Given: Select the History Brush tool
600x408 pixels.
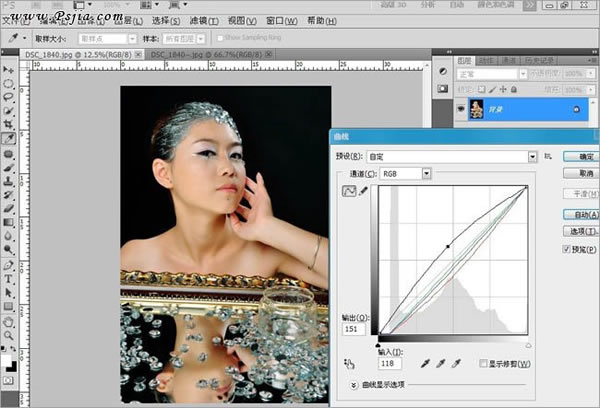Looking at the screenshot, I should 8,195.
